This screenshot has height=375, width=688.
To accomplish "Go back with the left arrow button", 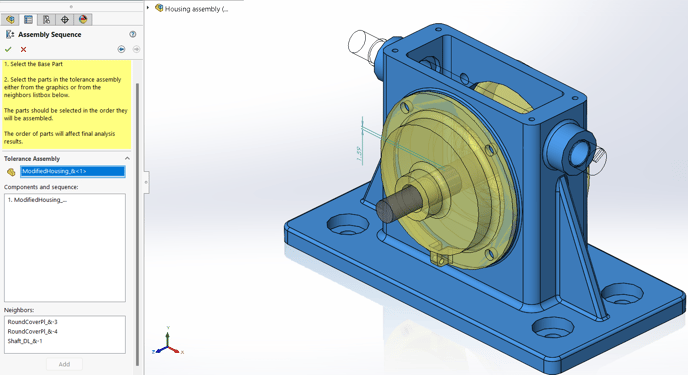I will point(121,49).
